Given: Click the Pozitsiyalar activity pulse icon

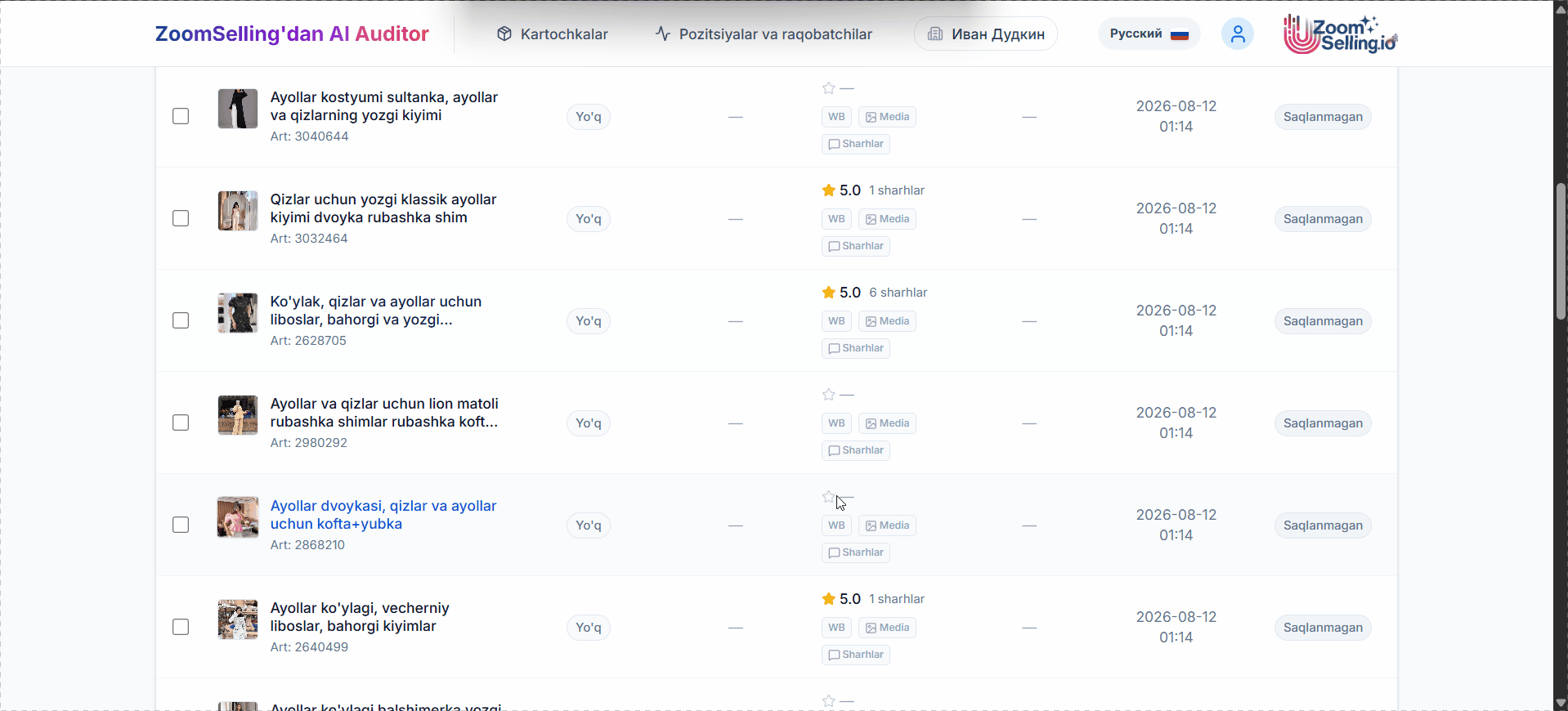Looking at the screenshot, I should (663, 34).
